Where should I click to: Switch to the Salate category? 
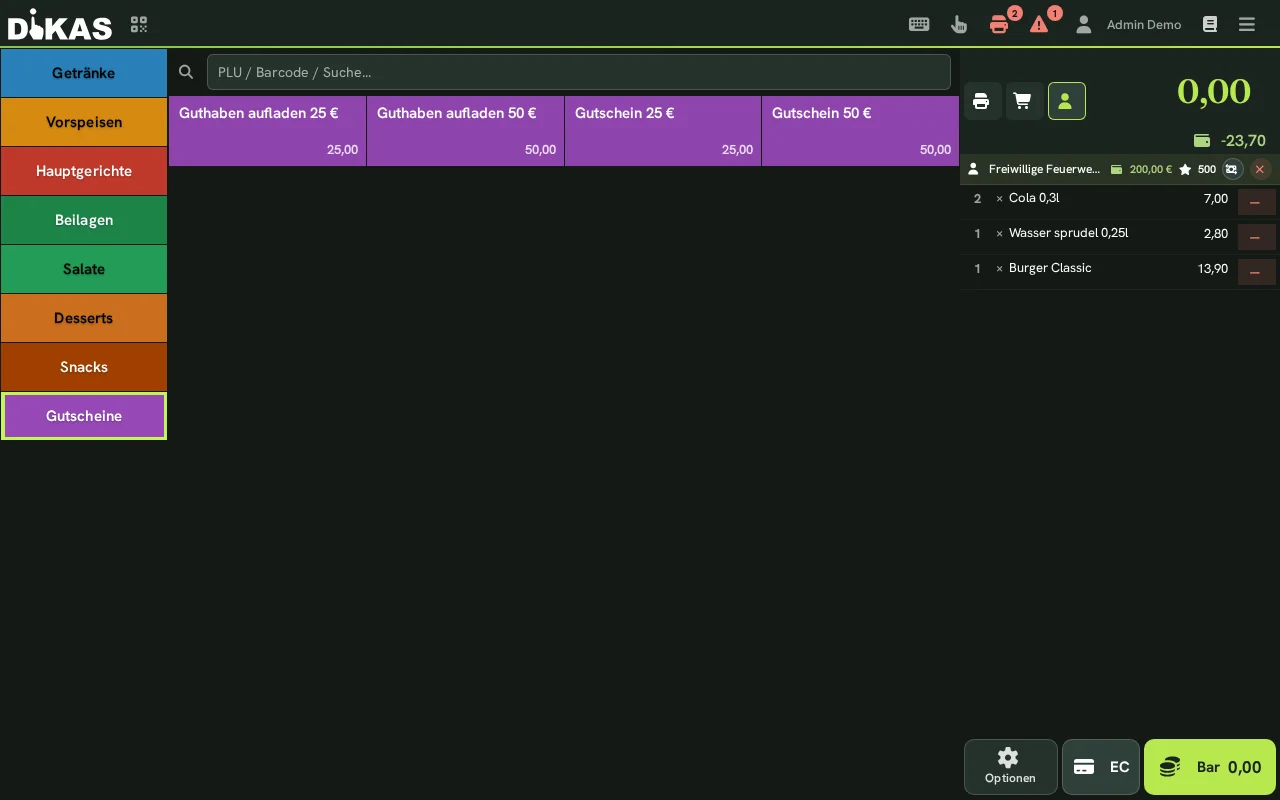point(84,269)
